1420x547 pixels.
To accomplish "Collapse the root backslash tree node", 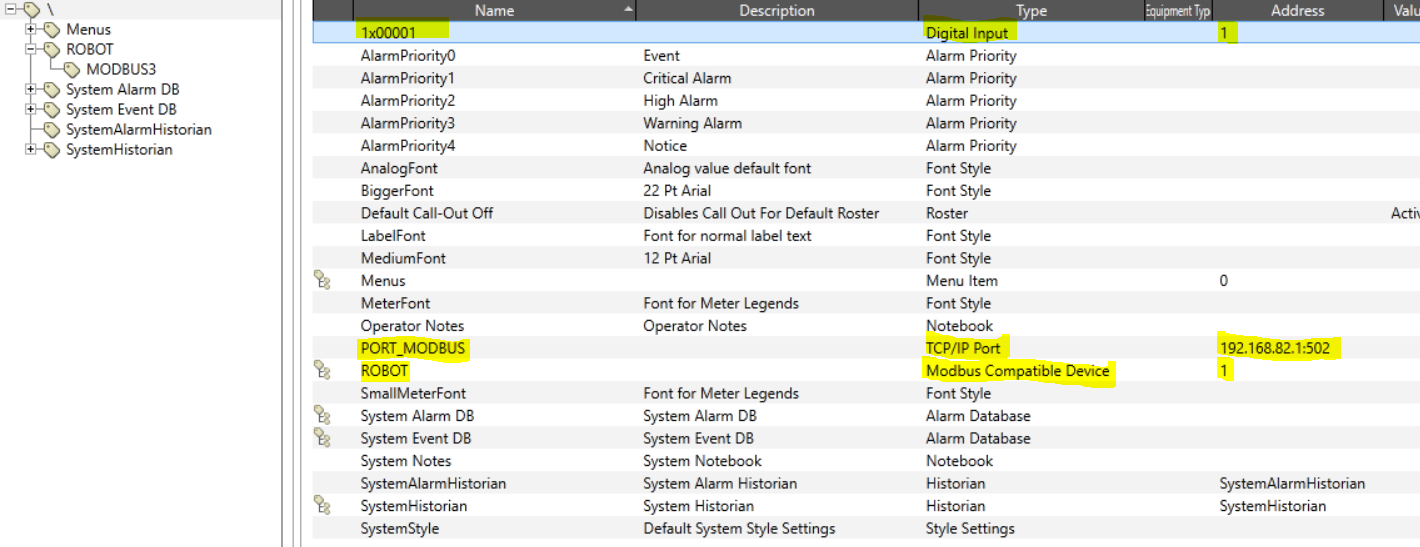I will pos(11,9).
